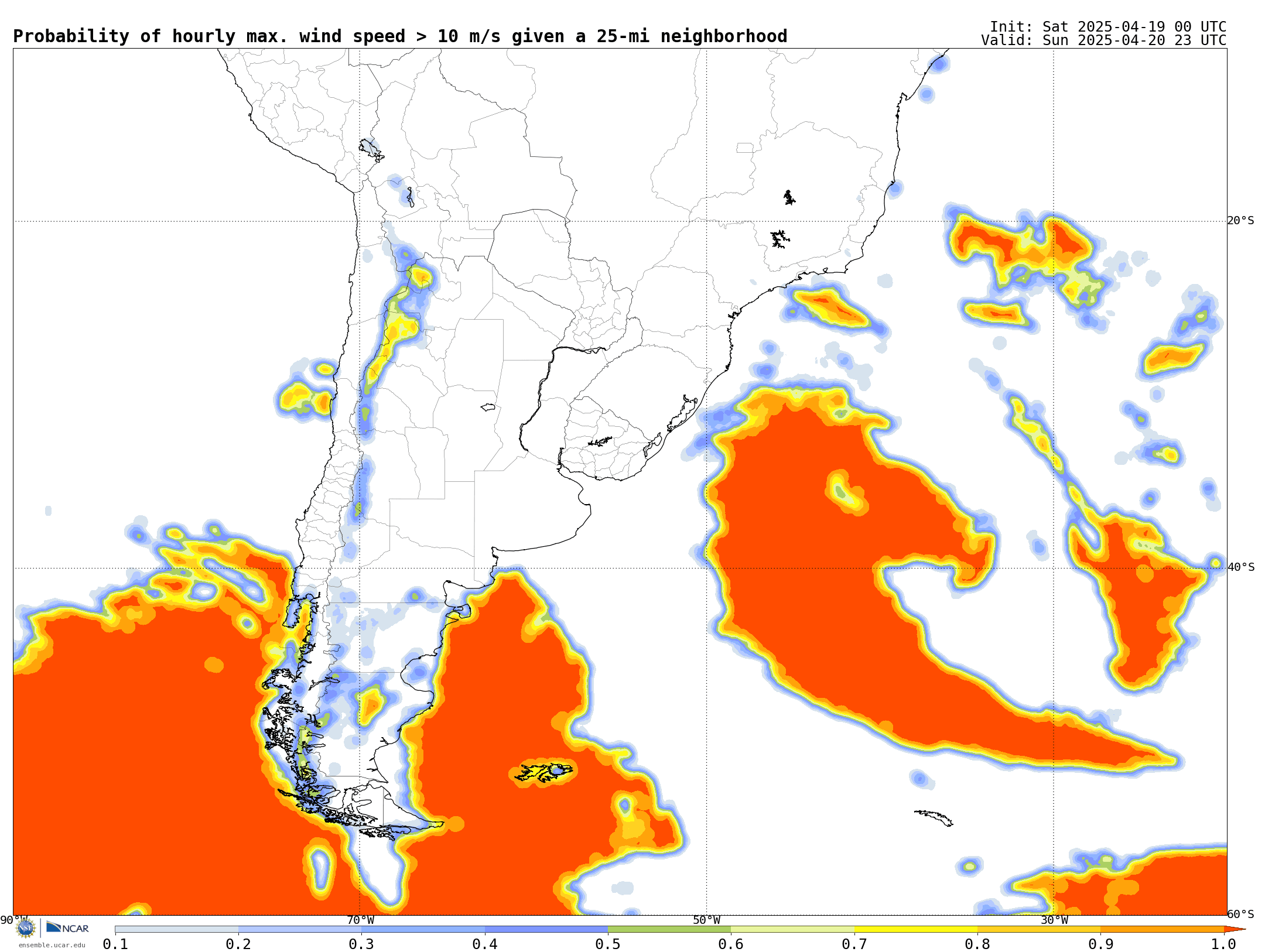Click the ensemble.ucar.edu text
This screenshot has height=952, width=1265.
(52, 945)
